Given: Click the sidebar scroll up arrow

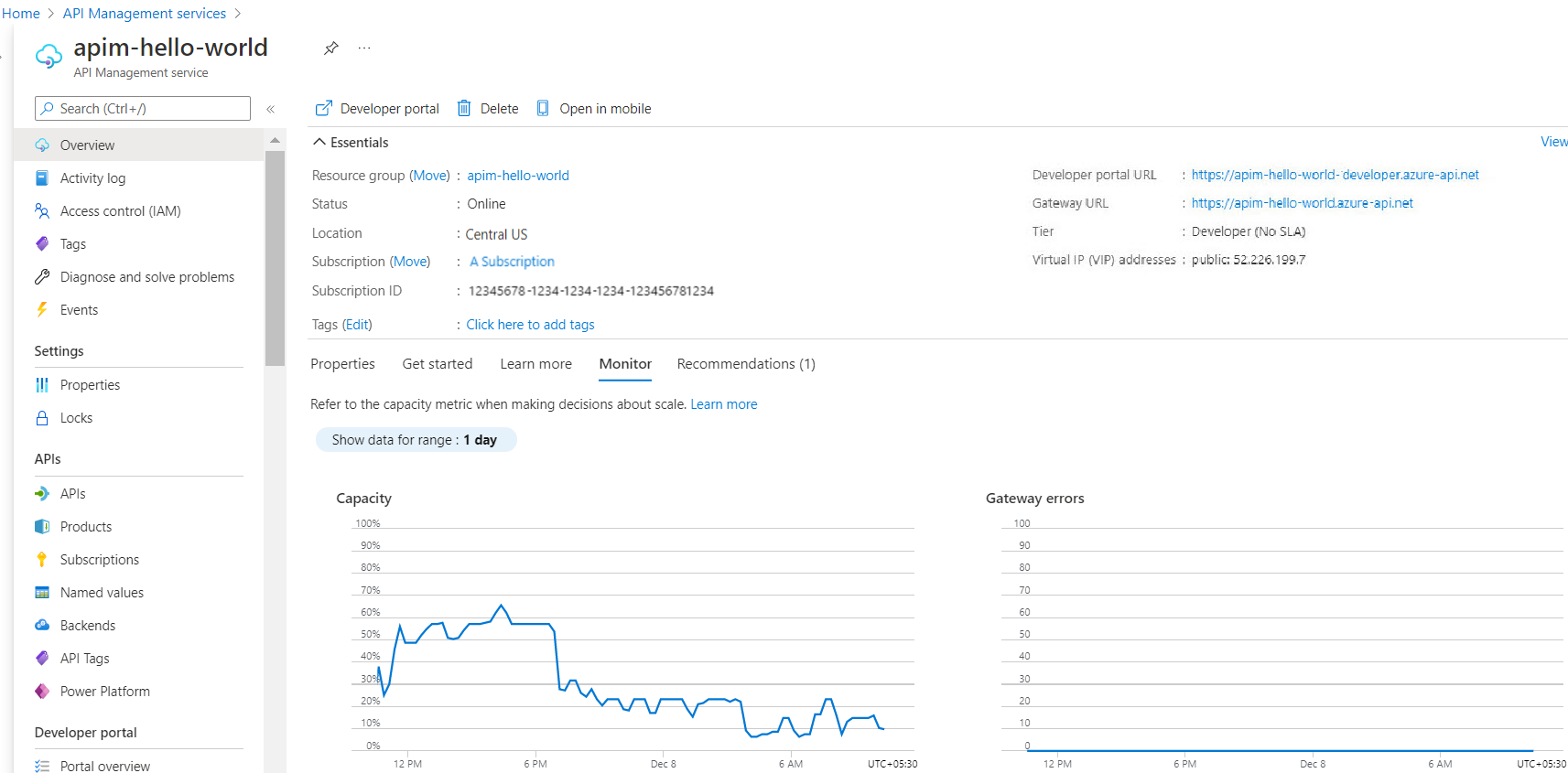Looking at the screenshot, I should (x=275, y=140).
